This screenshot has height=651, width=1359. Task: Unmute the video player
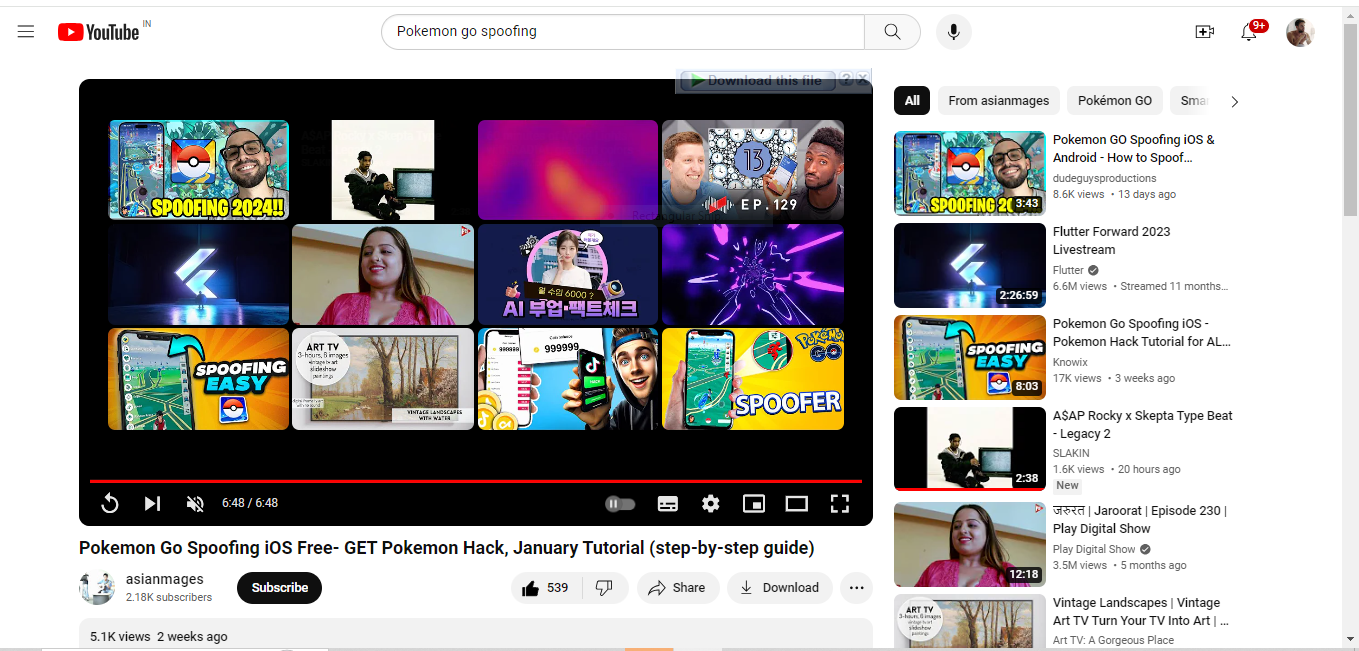coord(195,504)
